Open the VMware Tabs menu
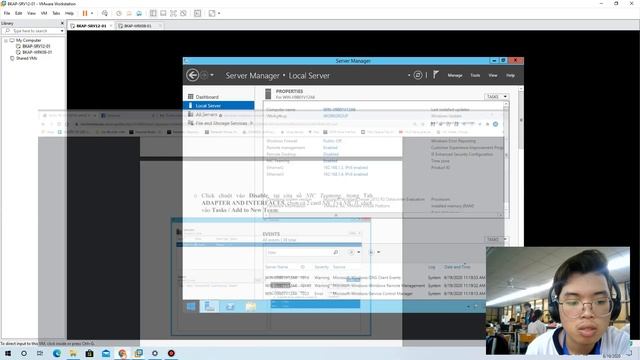This screenshot has width=640, height=360. pos(56,13)
